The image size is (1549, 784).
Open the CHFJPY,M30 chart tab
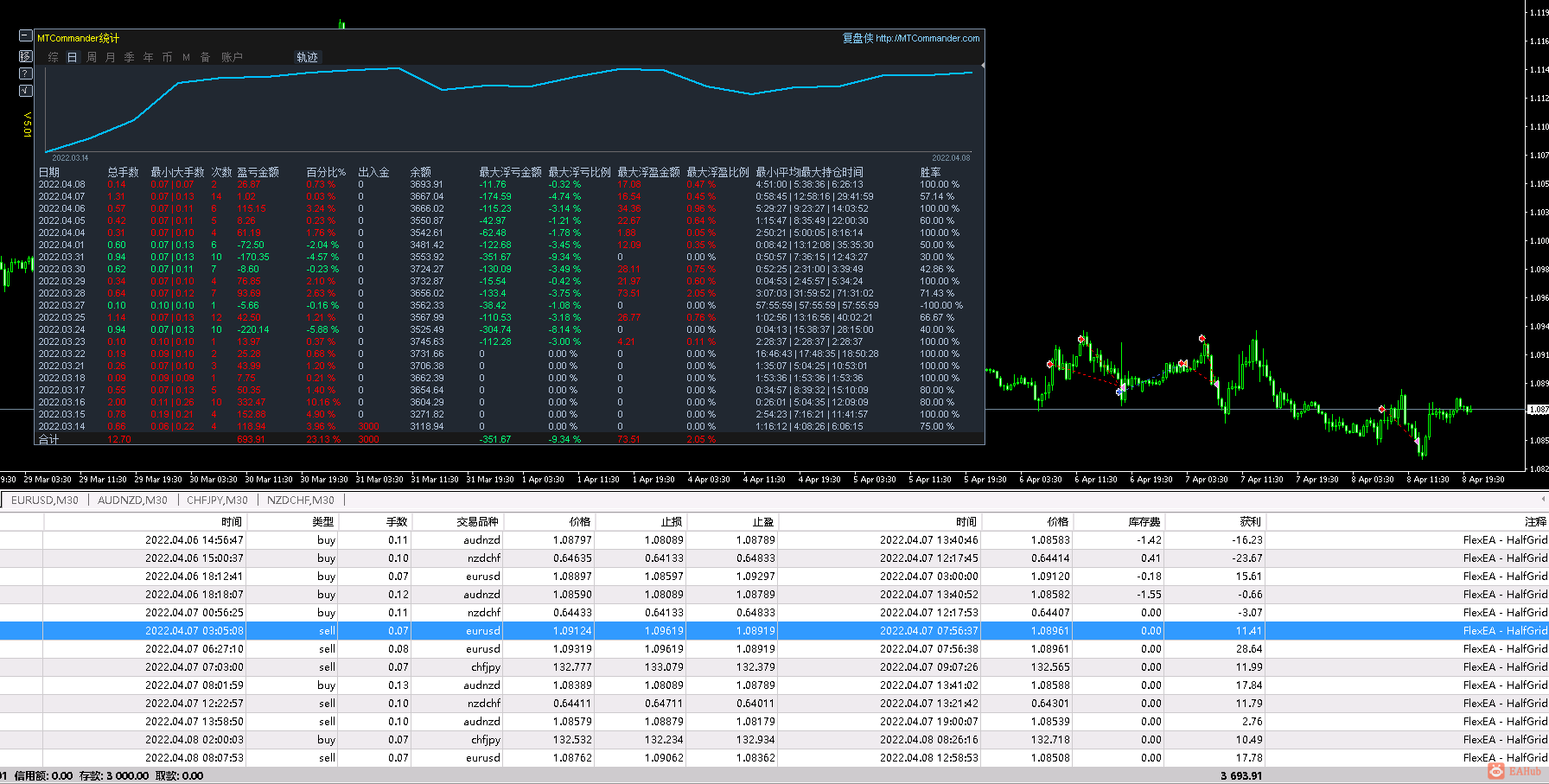pos(217,500)
